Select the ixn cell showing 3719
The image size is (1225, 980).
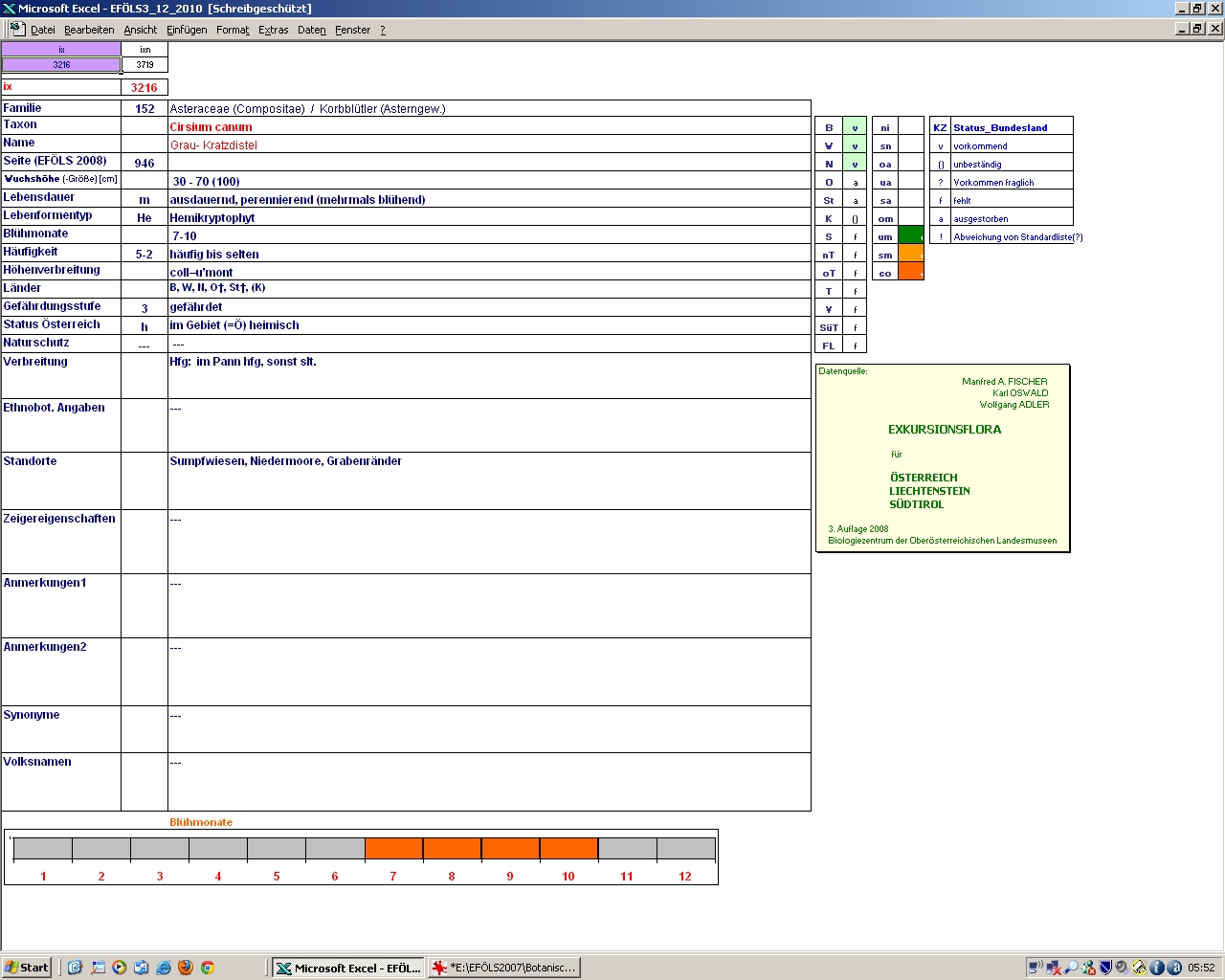(x=145, y=65)
